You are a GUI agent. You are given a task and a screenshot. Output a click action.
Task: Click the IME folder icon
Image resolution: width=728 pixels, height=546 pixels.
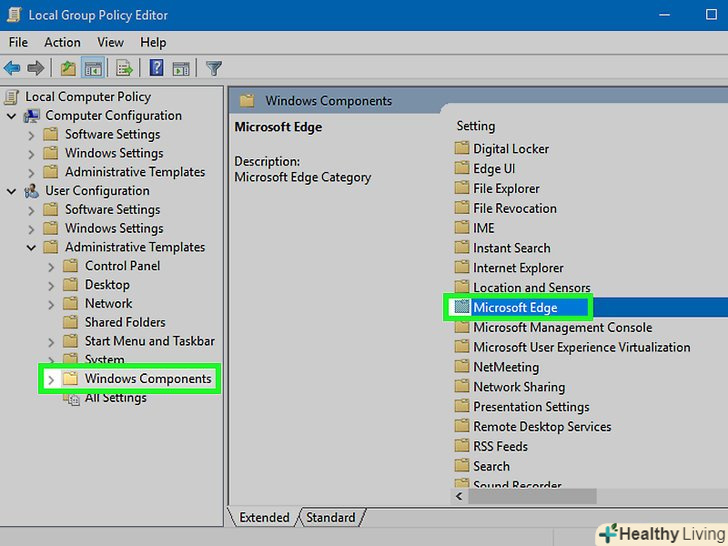(x=462, y=228)
